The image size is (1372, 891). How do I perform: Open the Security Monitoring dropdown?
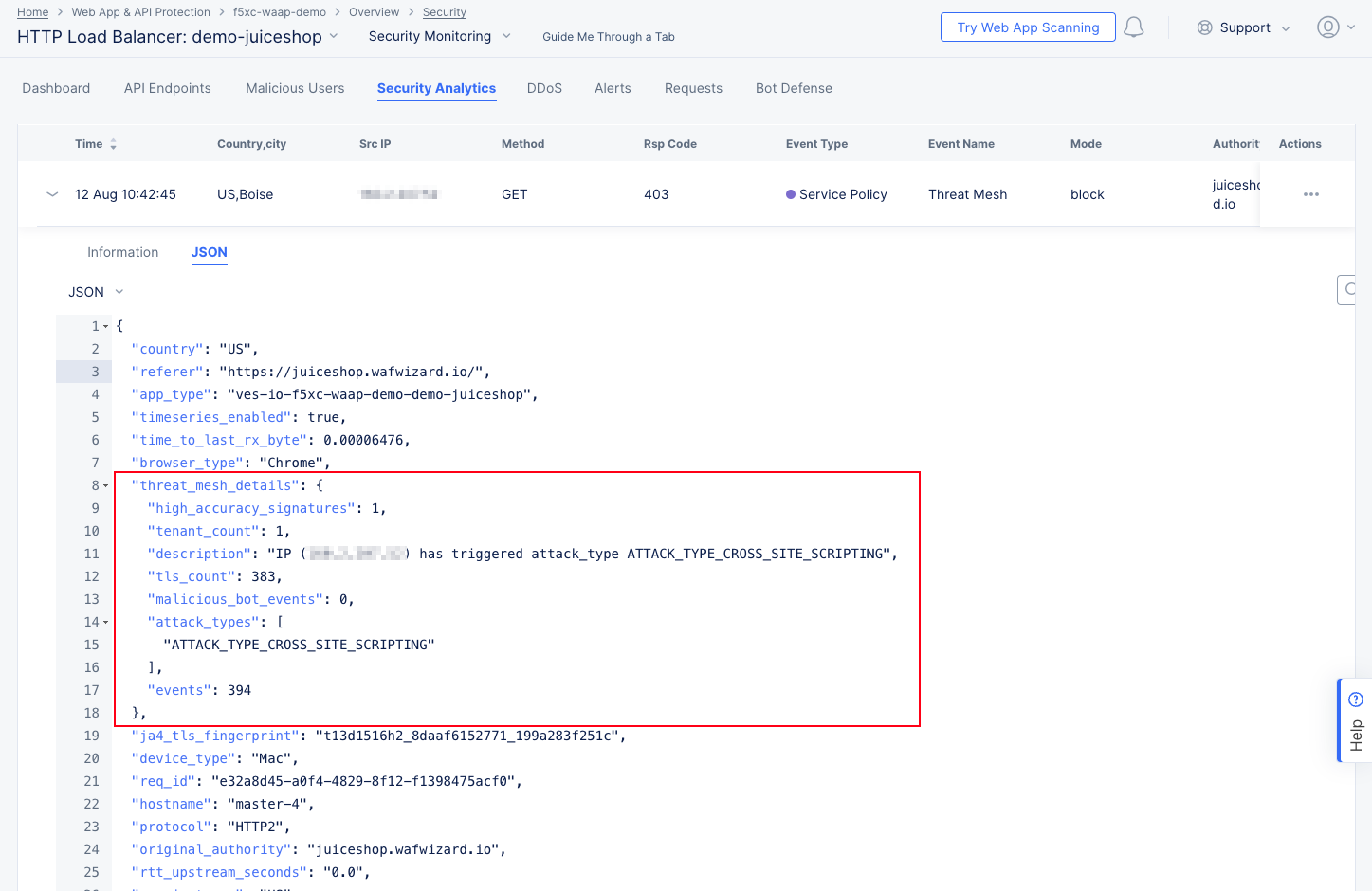(x=440, y=36)
